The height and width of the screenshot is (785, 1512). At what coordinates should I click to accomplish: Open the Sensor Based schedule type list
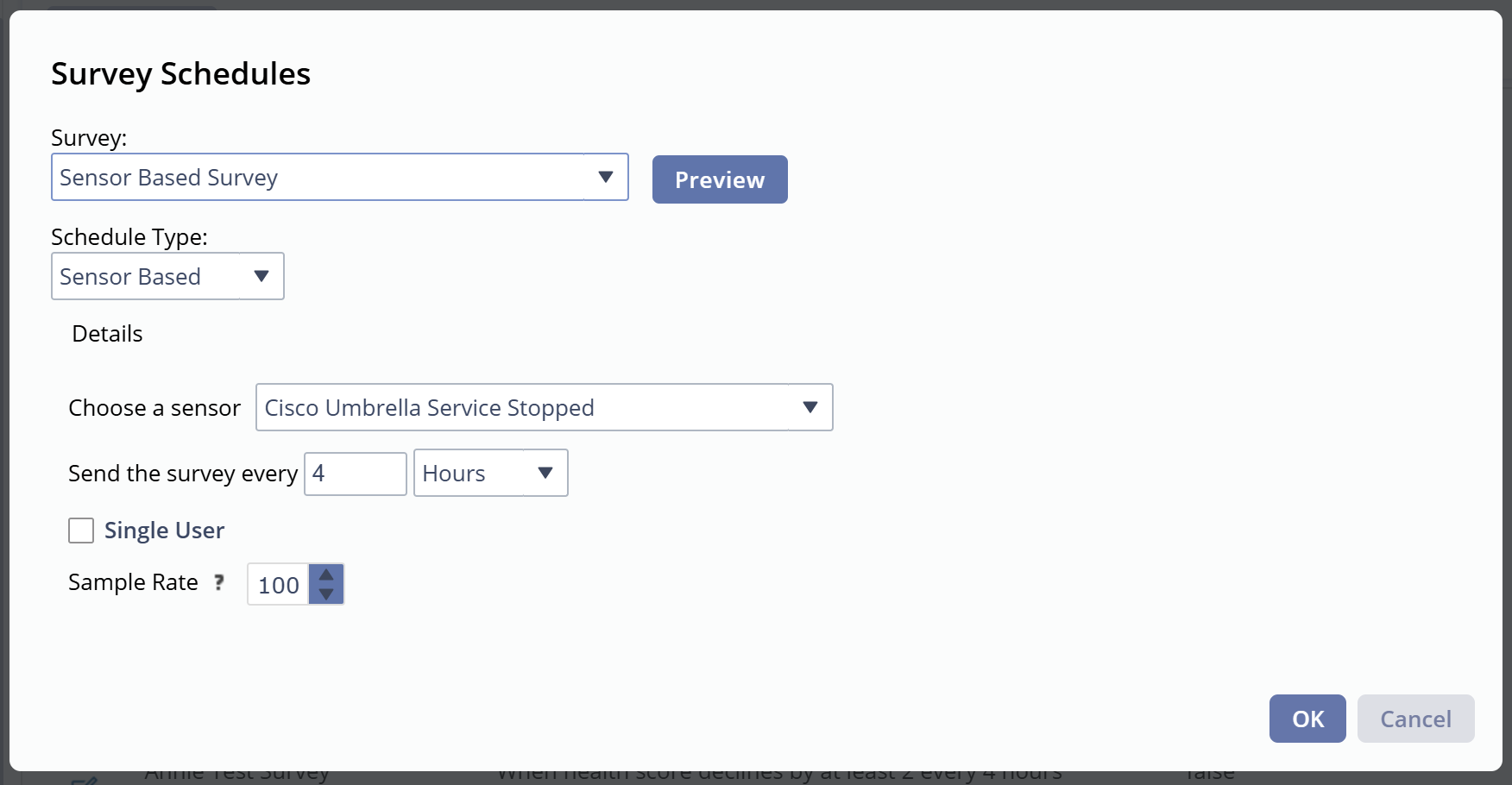click(x=147, y=276)
